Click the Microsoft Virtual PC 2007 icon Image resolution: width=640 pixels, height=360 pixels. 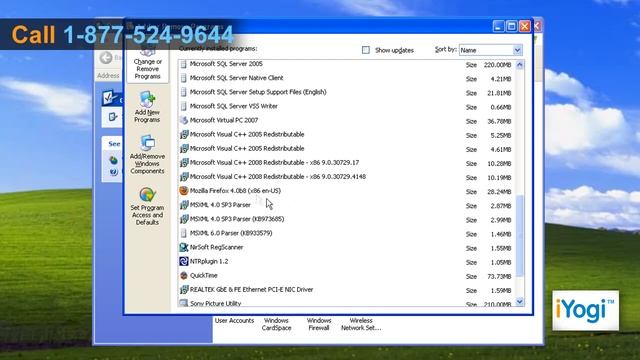(x=184, y=120)
